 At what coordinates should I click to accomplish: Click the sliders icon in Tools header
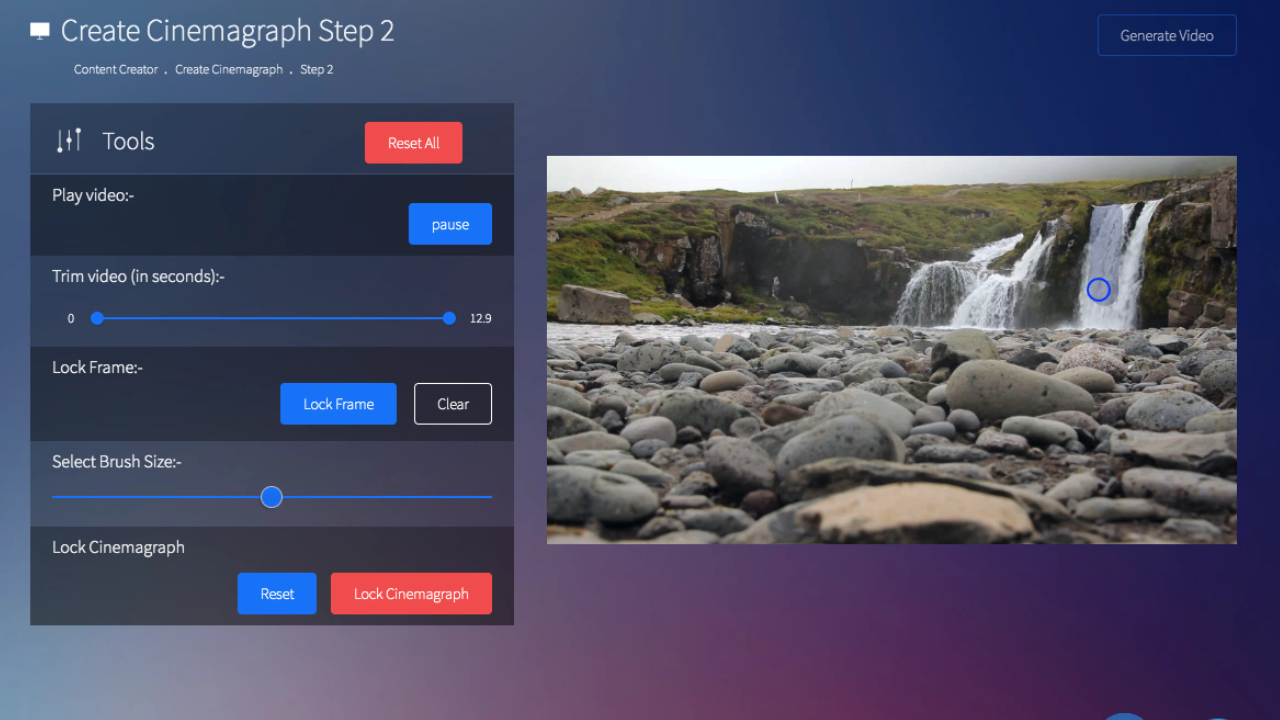tap(69, 141)
